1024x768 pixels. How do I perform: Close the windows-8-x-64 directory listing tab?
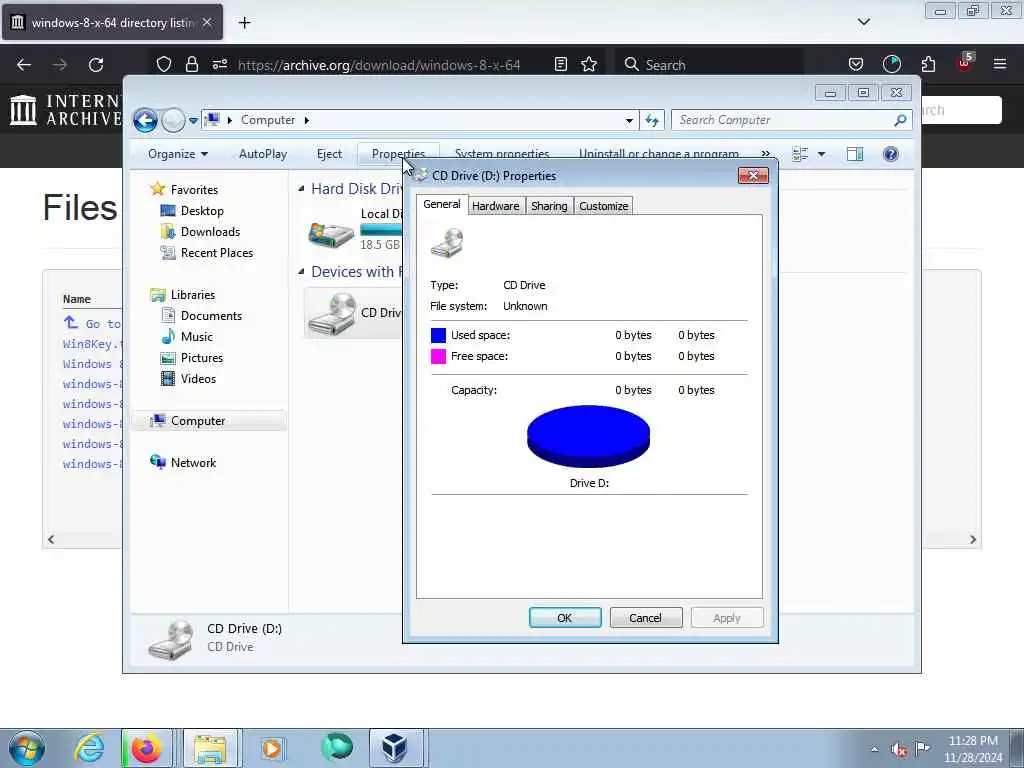[x=207, y=22]
